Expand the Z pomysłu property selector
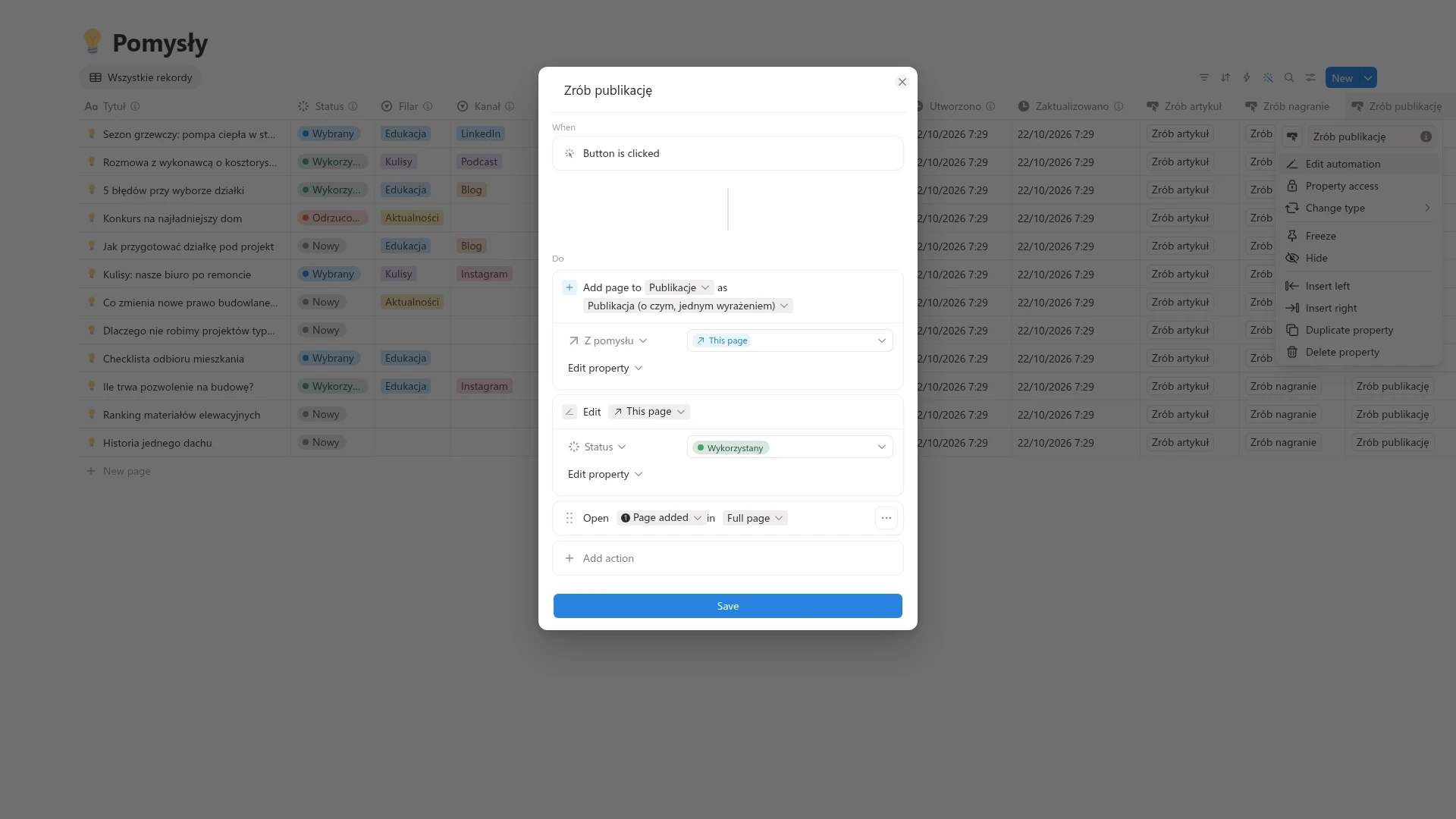 (607, 340)
